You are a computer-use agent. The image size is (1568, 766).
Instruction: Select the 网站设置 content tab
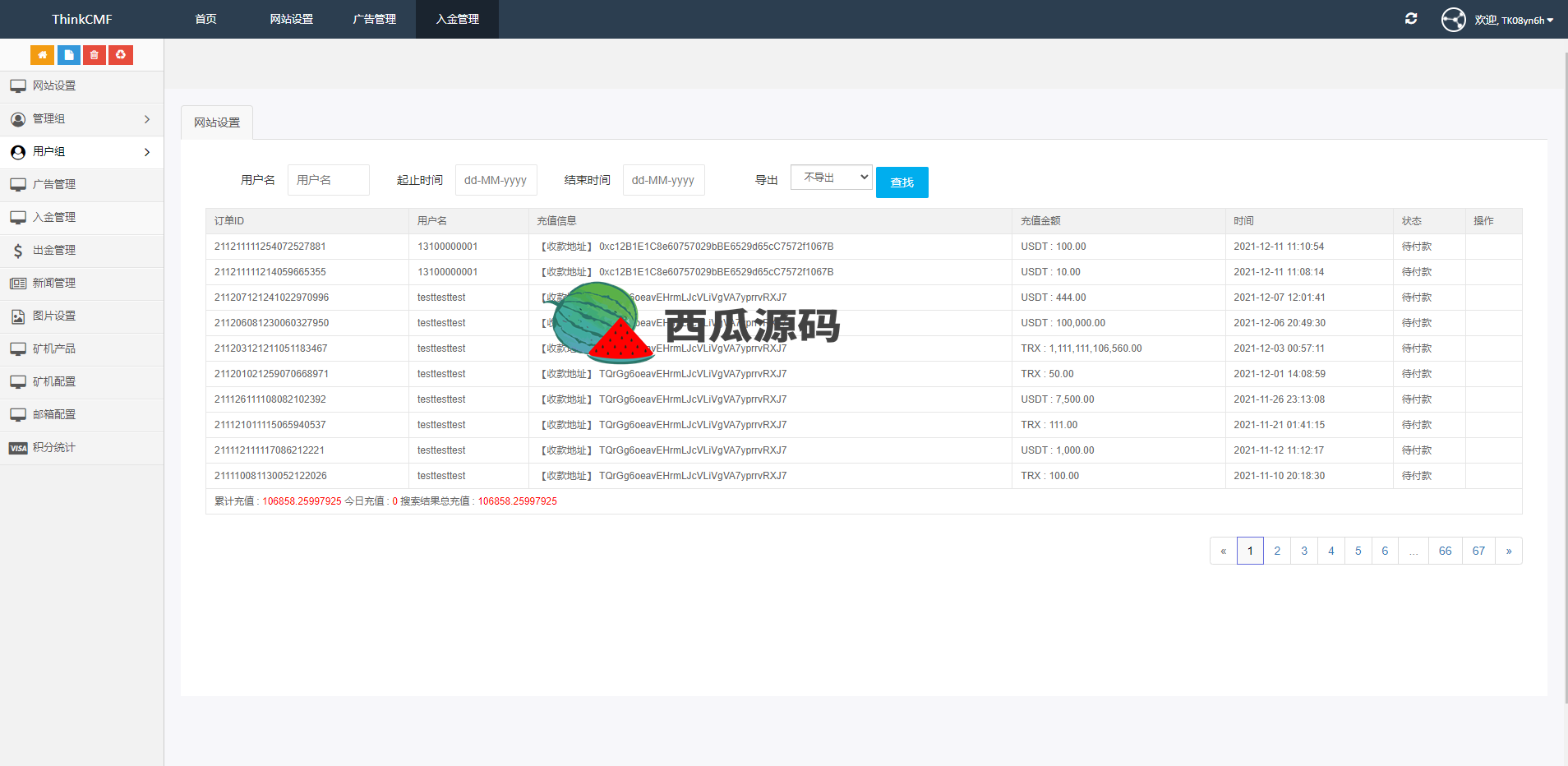coord(217,122)
